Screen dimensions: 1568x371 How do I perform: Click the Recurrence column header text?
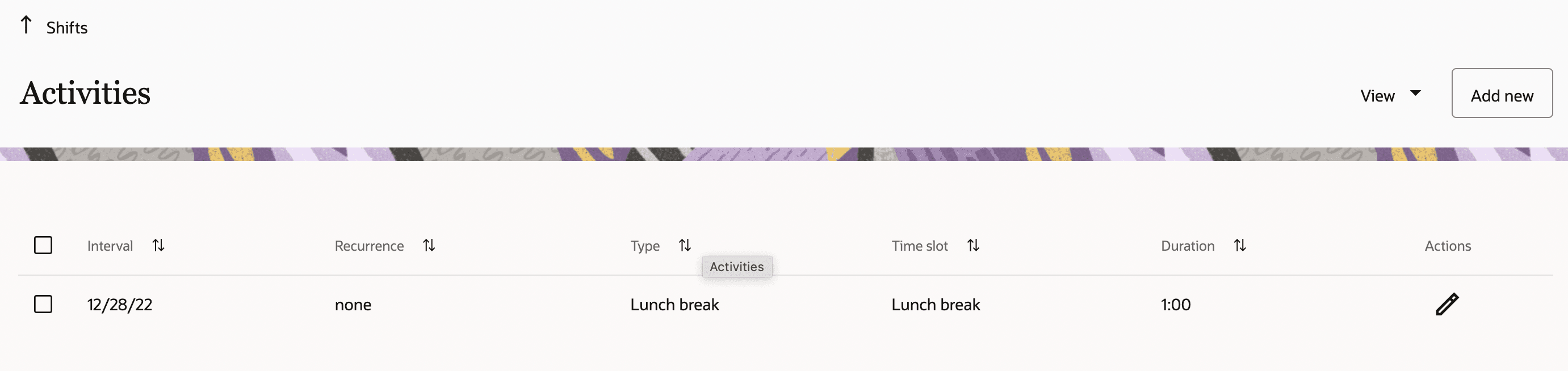[x=369, y=246]
